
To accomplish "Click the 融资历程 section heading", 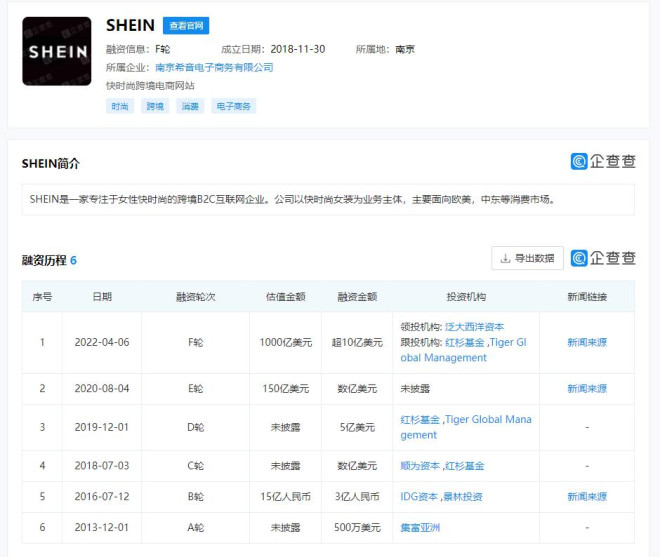I will (44, 260).
